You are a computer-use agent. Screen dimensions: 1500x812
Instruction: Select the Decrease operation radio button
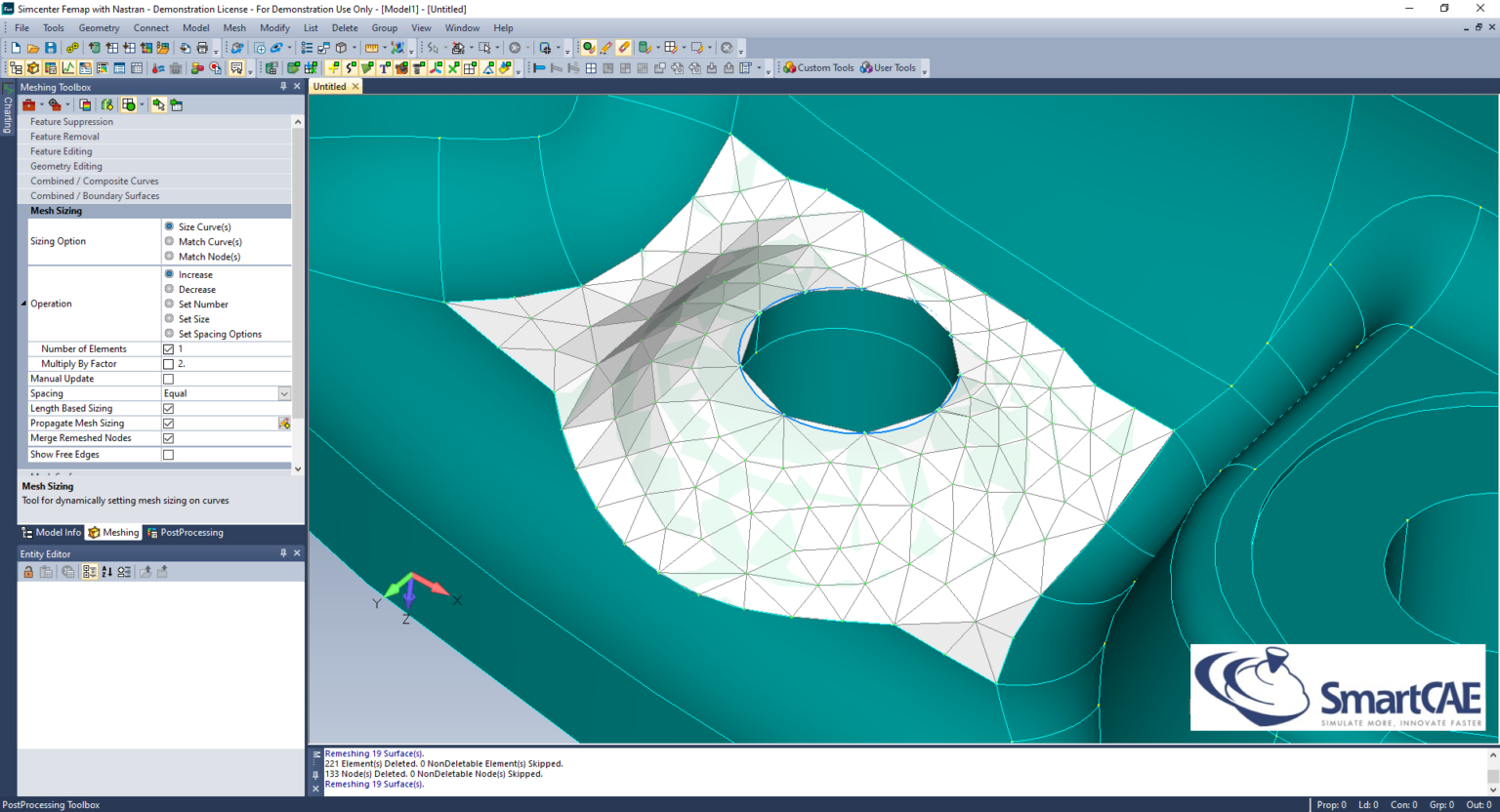click(x=169, y=289)
